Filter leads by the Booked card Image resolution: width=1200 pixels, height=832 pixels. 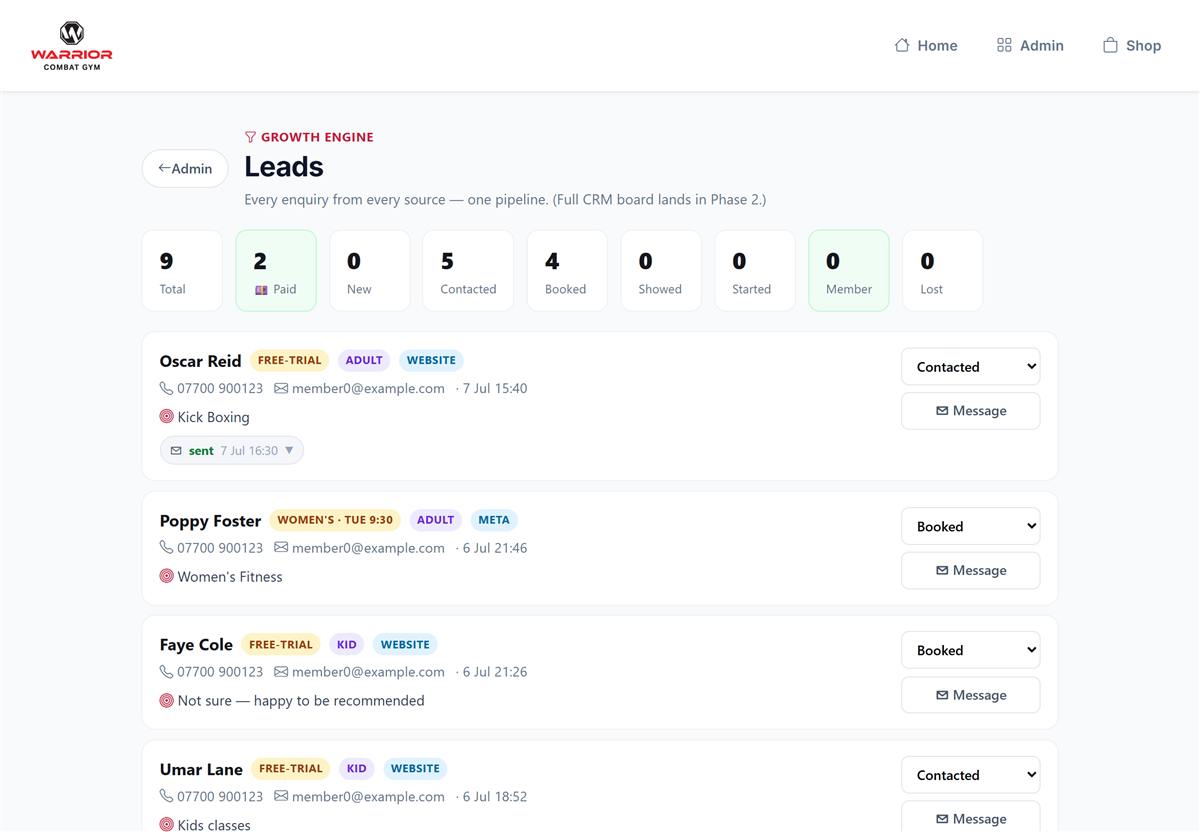[567, 271]
